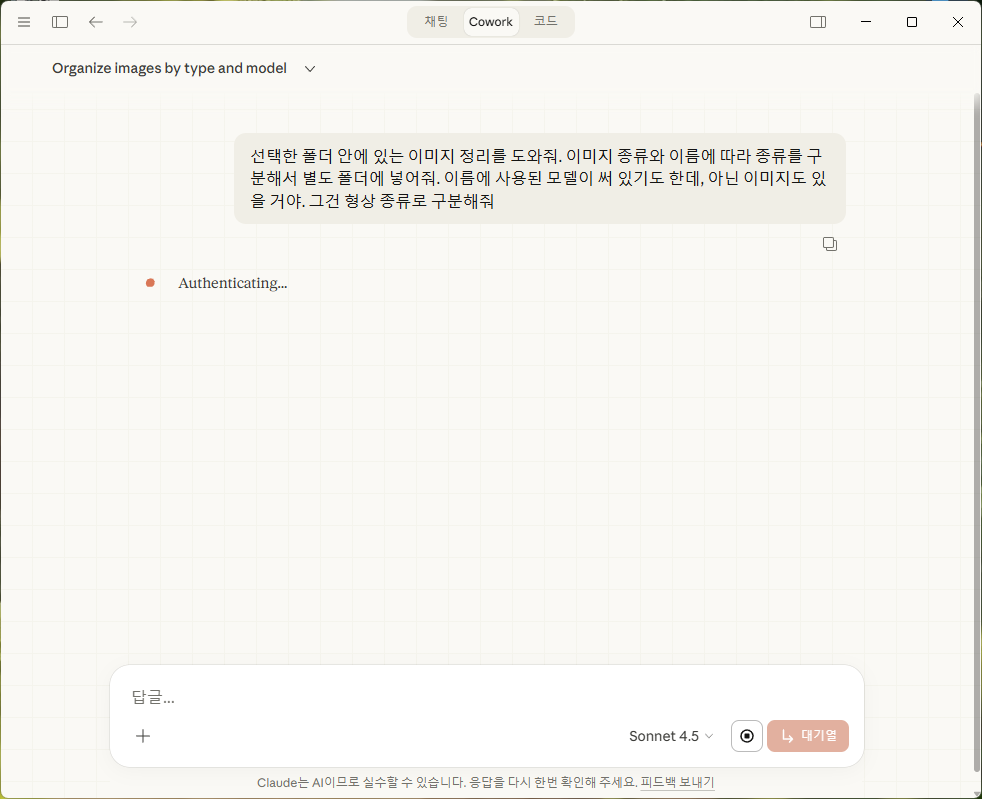Switch to the 코드 tab

tap(545, 22)
